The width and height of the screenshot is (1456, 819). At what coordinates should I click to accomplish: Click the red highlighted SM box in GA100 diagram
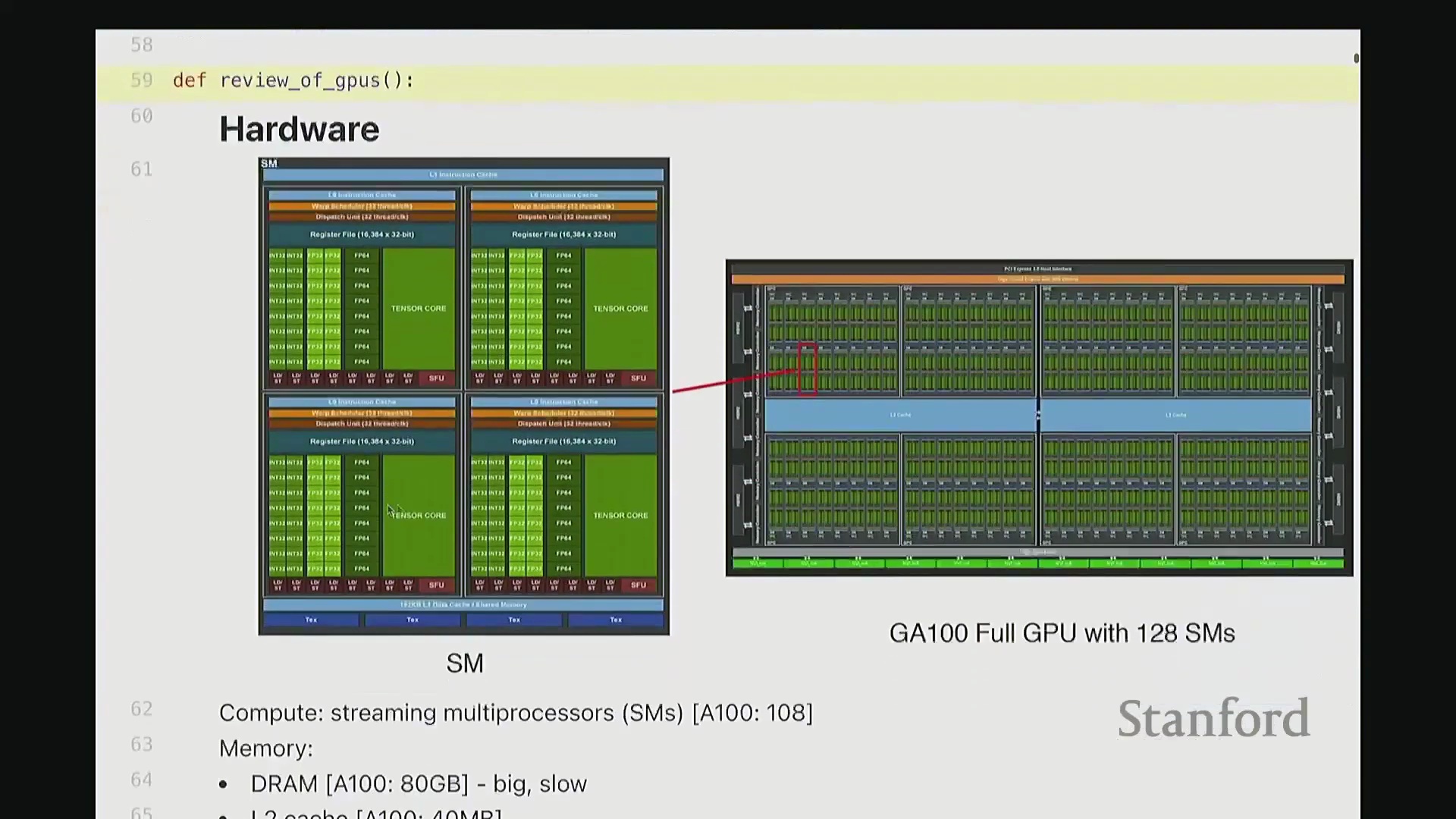click(x=808, y=369)
